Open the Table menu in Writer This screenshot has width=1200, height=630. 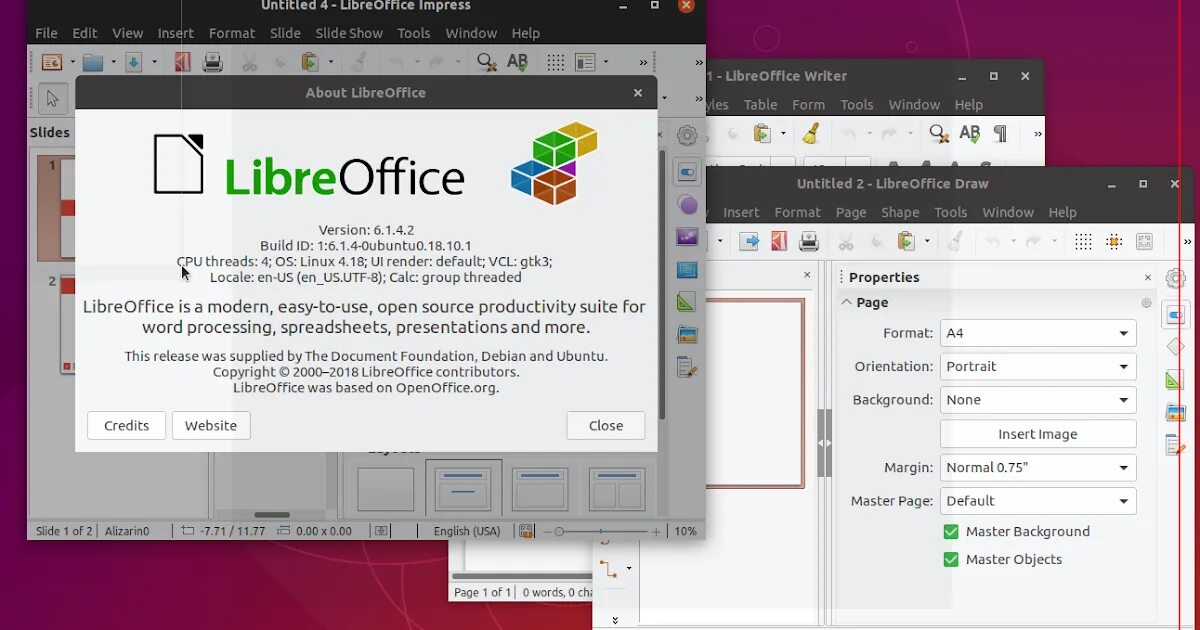pyautogui.click(x=760, y=104)
